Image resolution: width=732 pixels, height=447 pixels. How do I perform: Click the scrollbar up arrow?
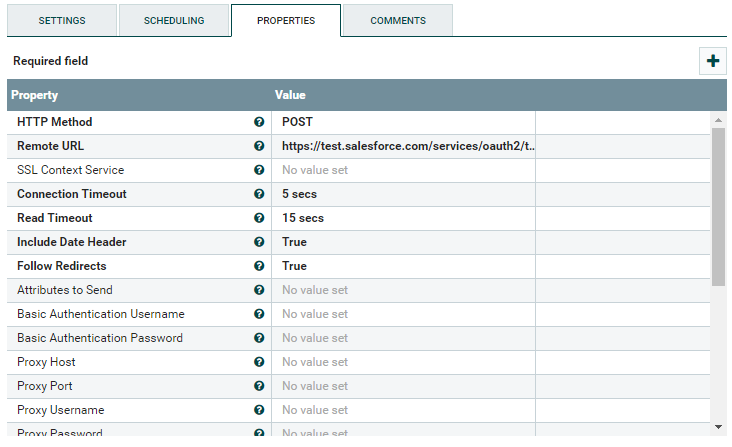point(718,120)
